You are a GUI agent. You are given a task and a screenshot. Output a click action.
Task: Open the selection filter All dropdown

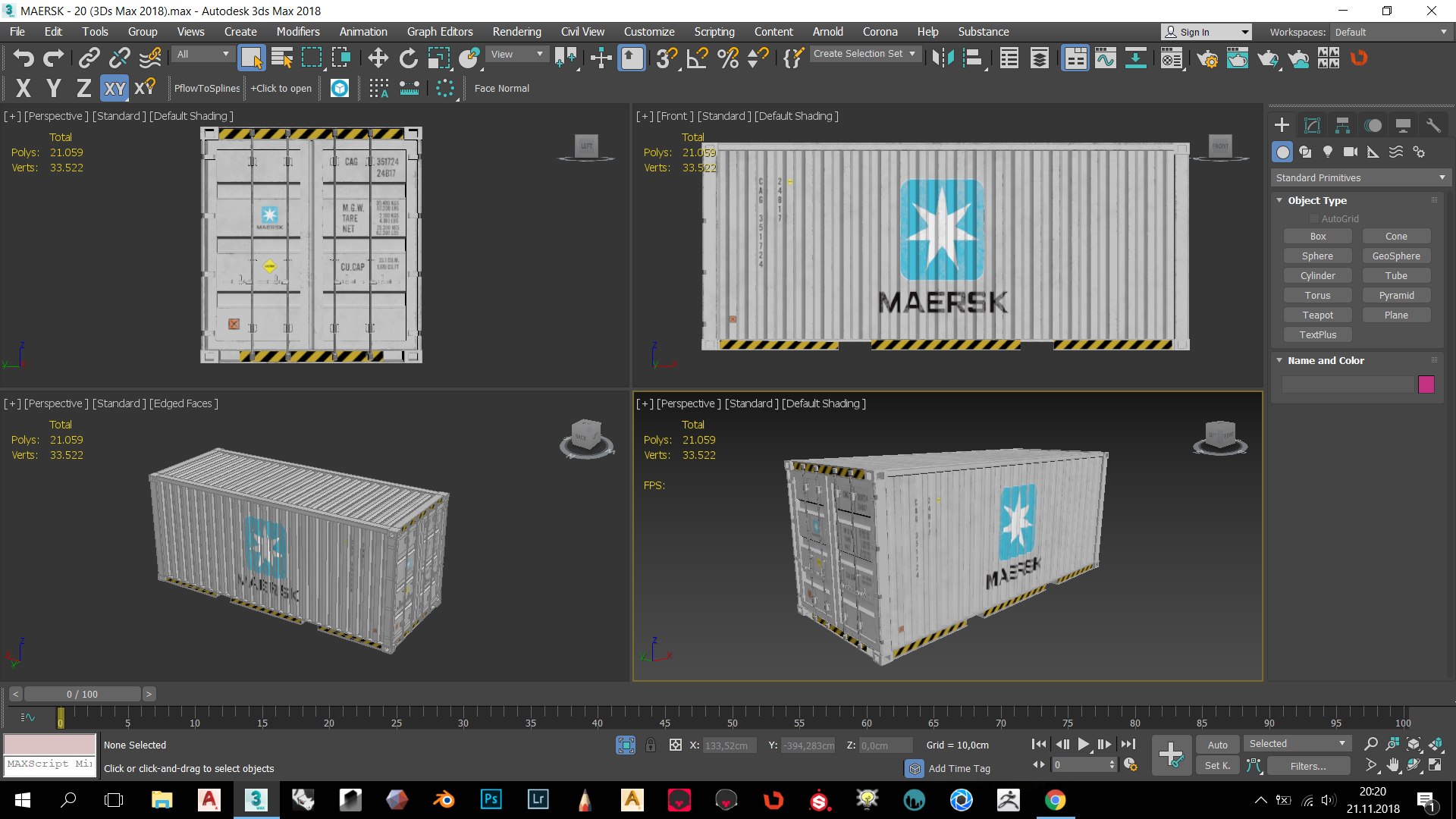[202, 54]
